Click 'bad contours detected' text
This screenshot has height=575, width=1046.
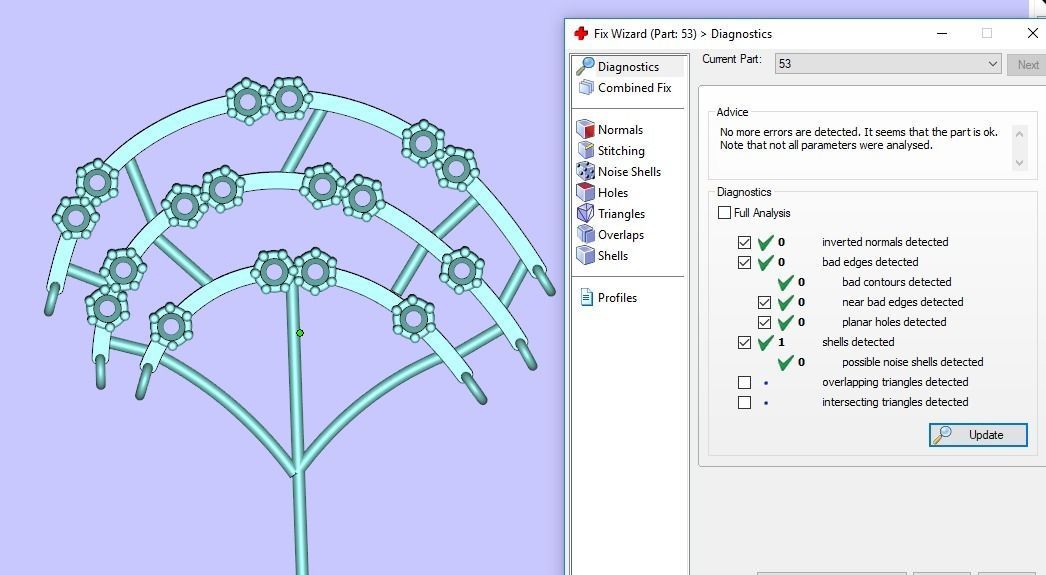(x=897, y=282)
